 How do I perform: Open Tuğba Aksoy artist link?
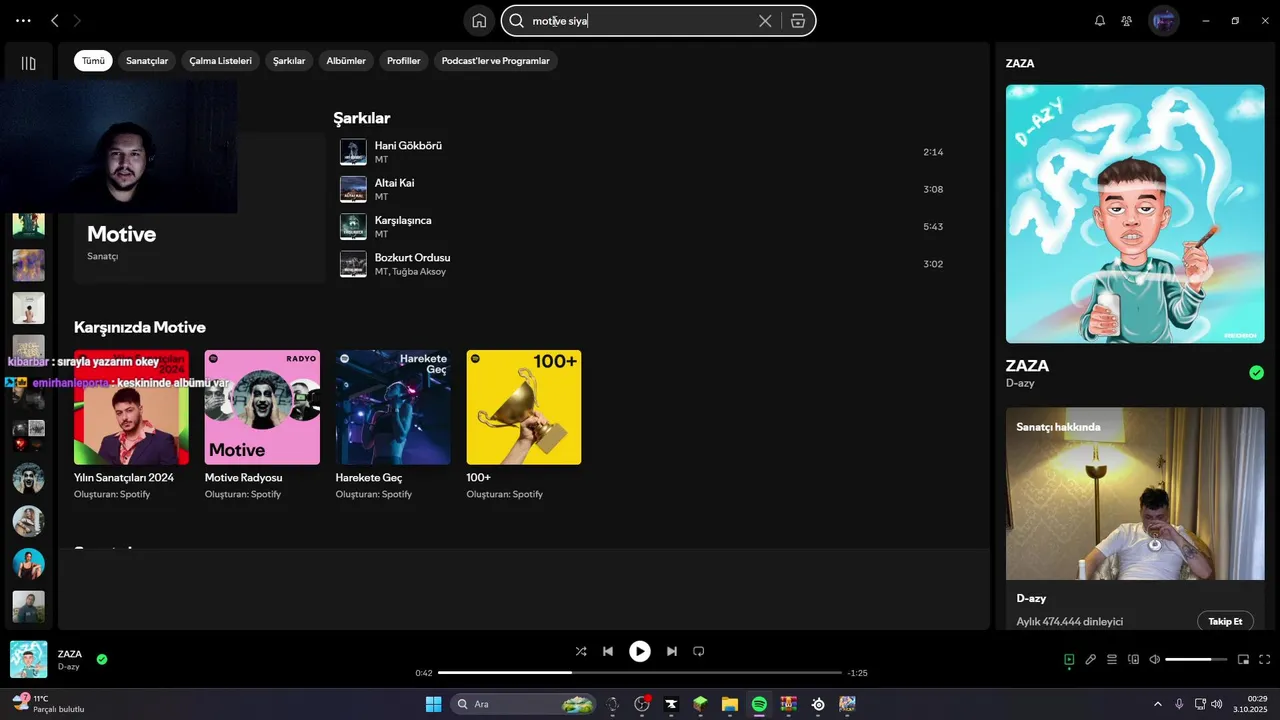point(419,272)
